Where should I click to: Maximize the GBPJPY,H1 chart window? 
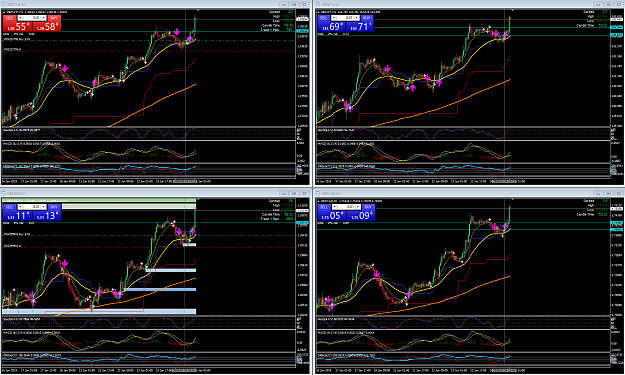(609, 4)
